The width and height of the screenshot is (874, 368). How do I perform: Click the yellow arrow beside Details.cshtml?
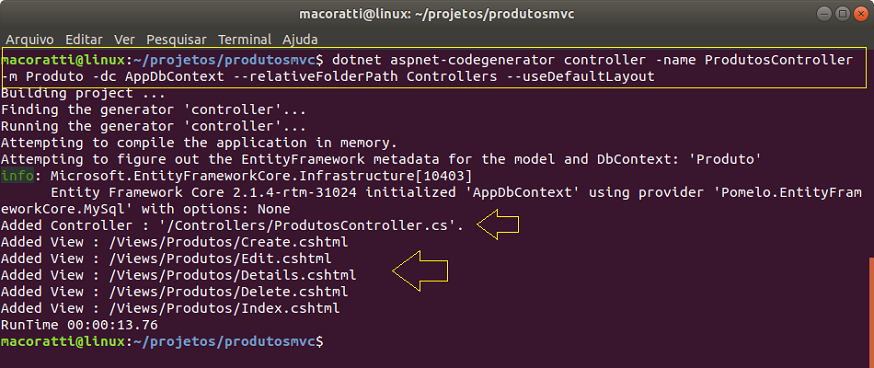(x=420, y=271)
